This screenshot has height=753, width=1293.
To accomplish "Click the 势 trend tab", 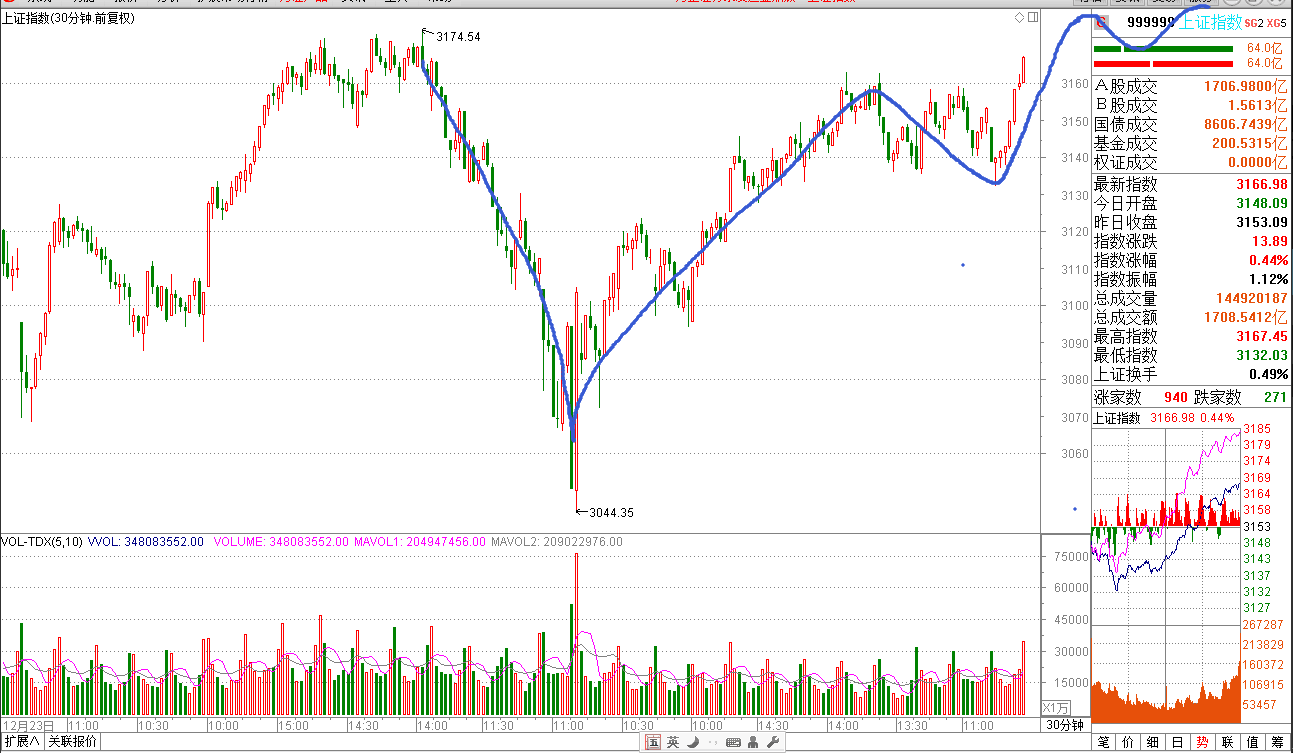I will click(x=1202, y=742).
